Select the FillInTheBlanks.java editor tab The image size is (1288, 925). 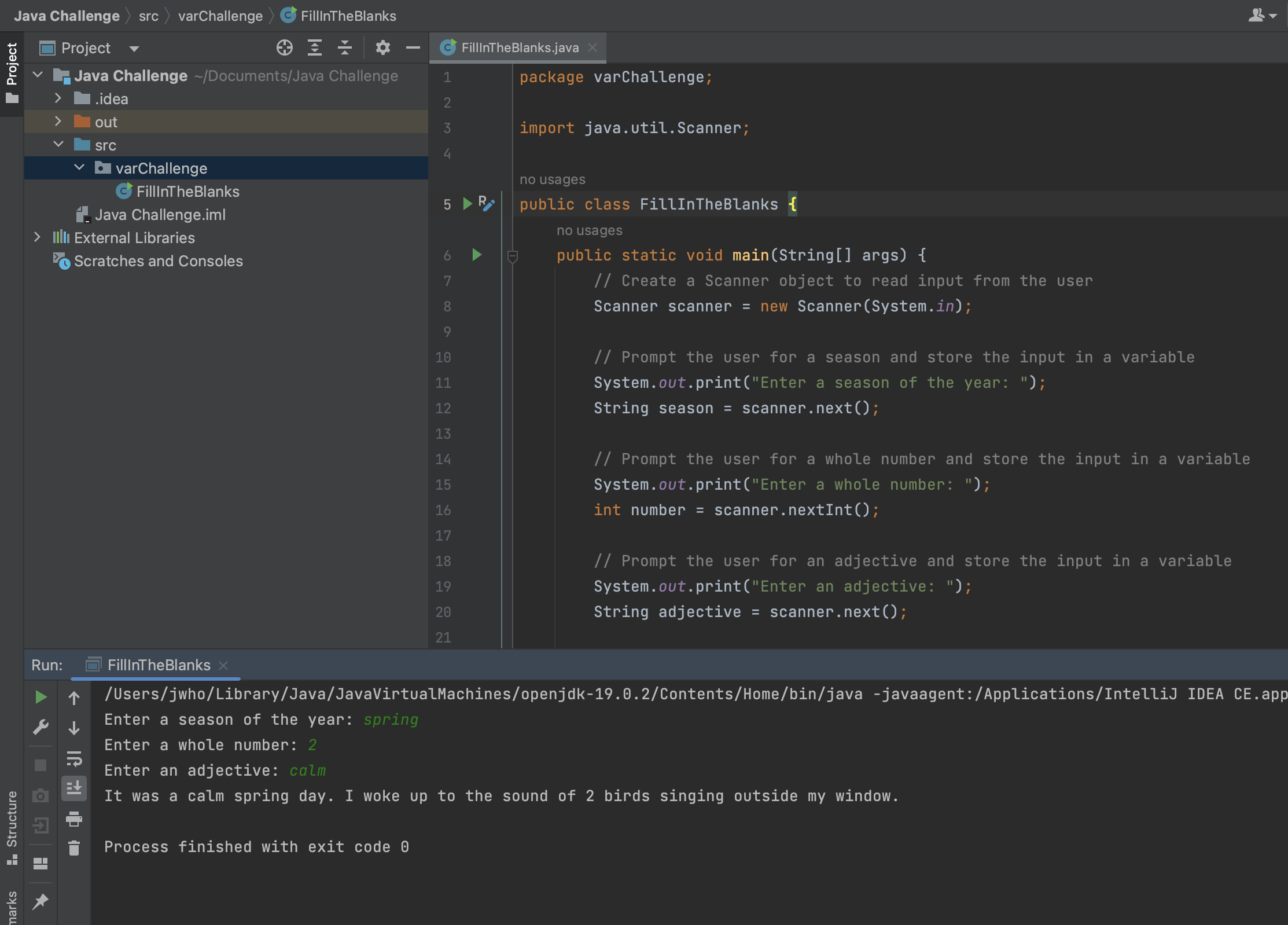click(519, 47)
